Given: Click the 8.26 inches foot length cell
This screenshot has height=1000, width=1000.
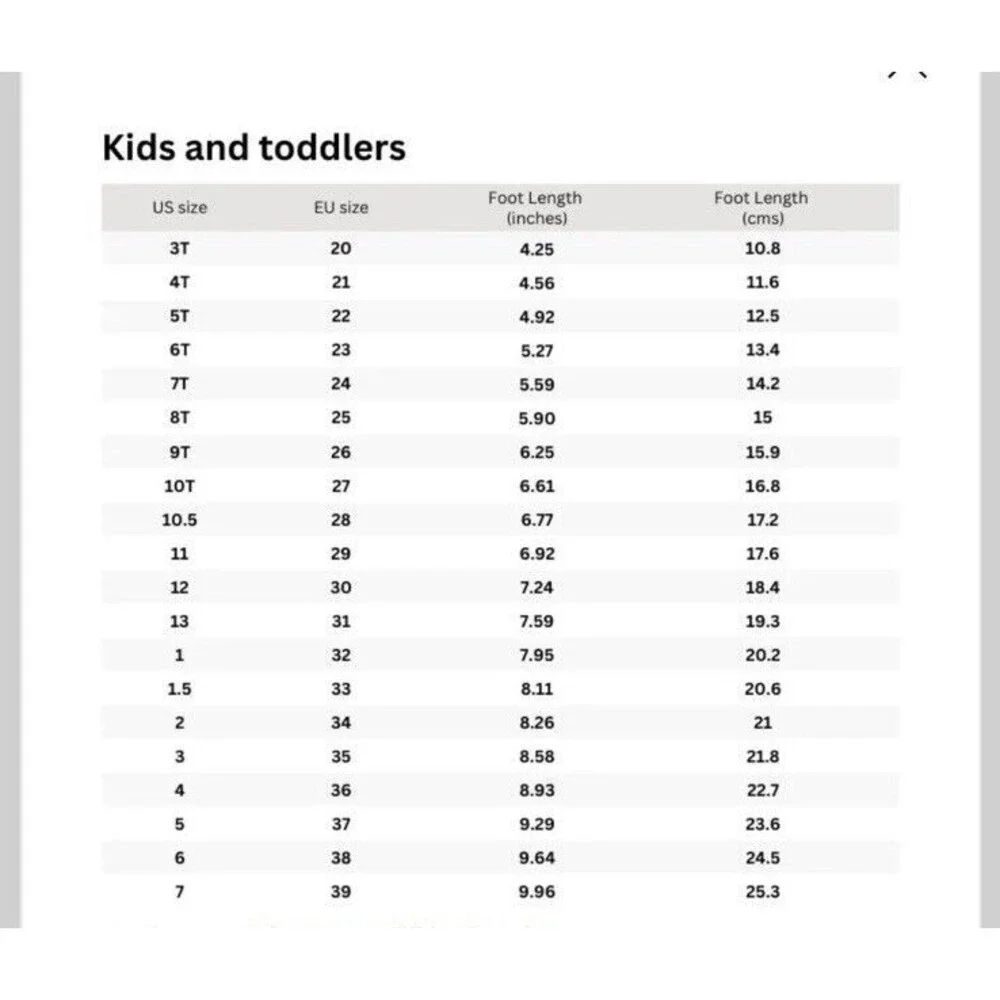Looking at the screenshot, I should [x=537, y=723].
